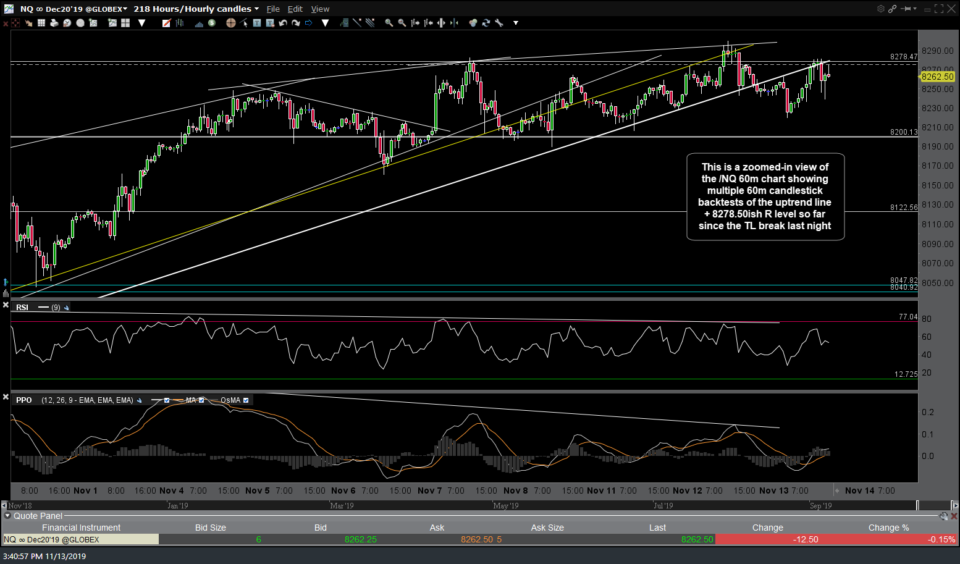Click the bid price 8262.25
The image size is (960, 564).
tap(361, 540)
